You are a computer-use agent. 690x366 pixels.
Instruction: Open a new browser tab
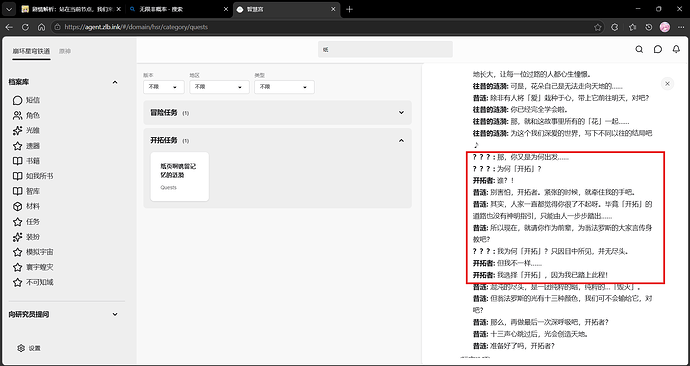pyautogui.click(x=349, y=9)
